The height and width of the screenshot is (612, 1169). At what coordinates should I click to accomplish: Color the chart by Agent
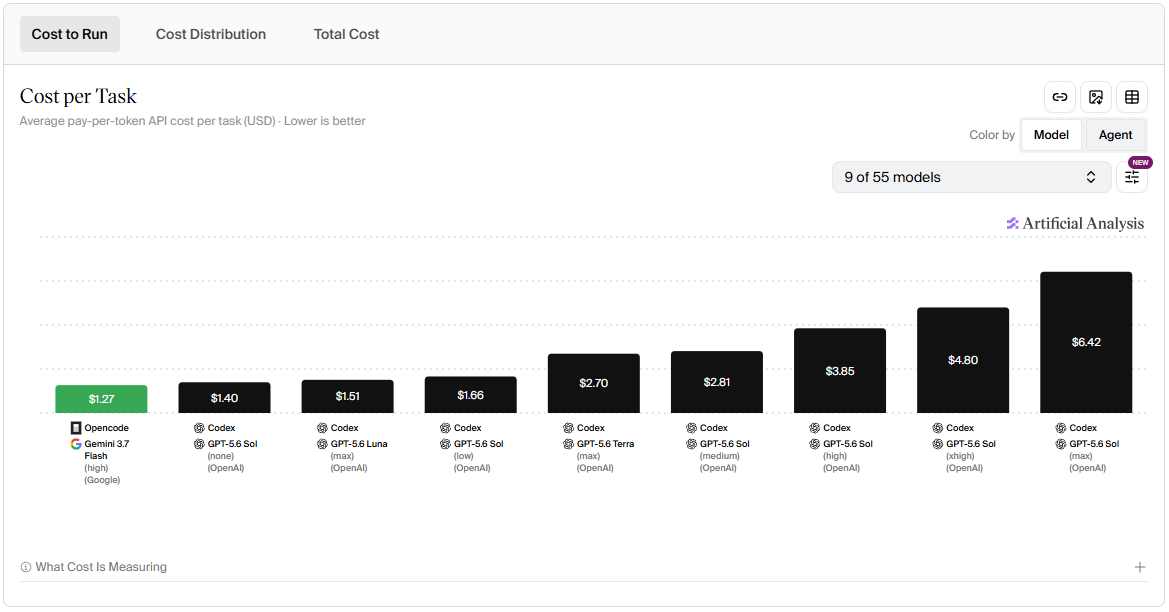tap(1115, 135)
